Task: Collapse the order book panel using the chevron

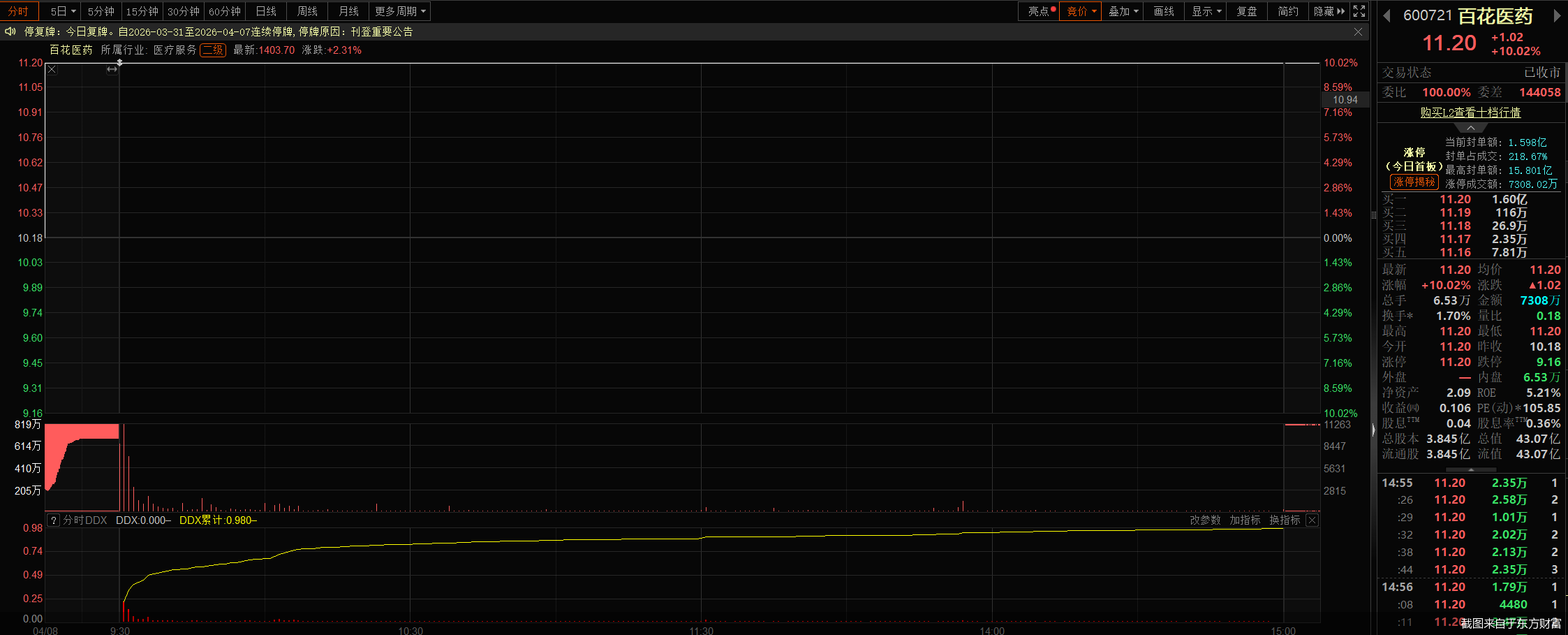Action: click(1470, 128)
